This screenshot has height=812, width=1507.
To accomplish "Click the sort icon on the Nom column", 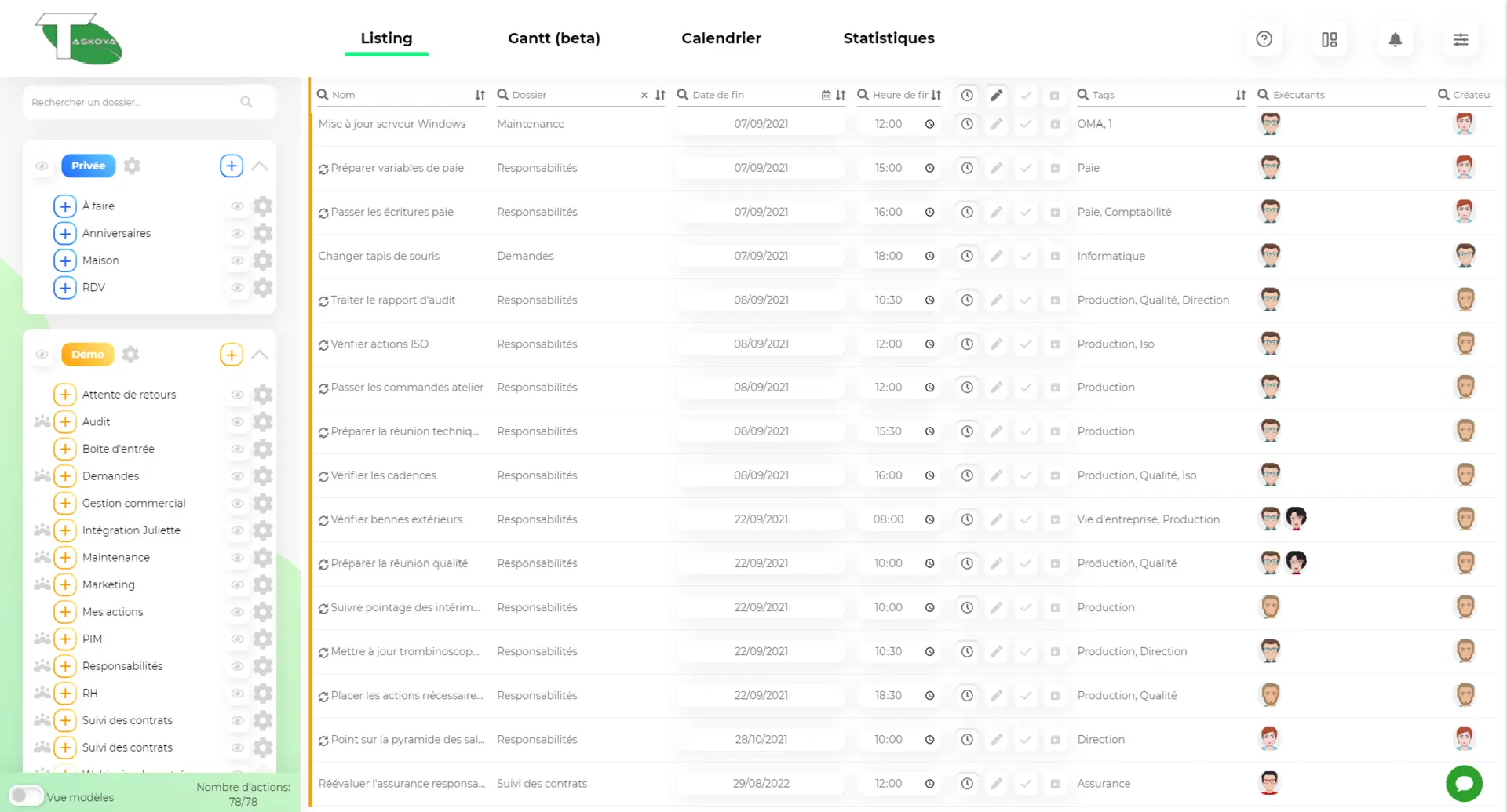I will pos(480,95).
